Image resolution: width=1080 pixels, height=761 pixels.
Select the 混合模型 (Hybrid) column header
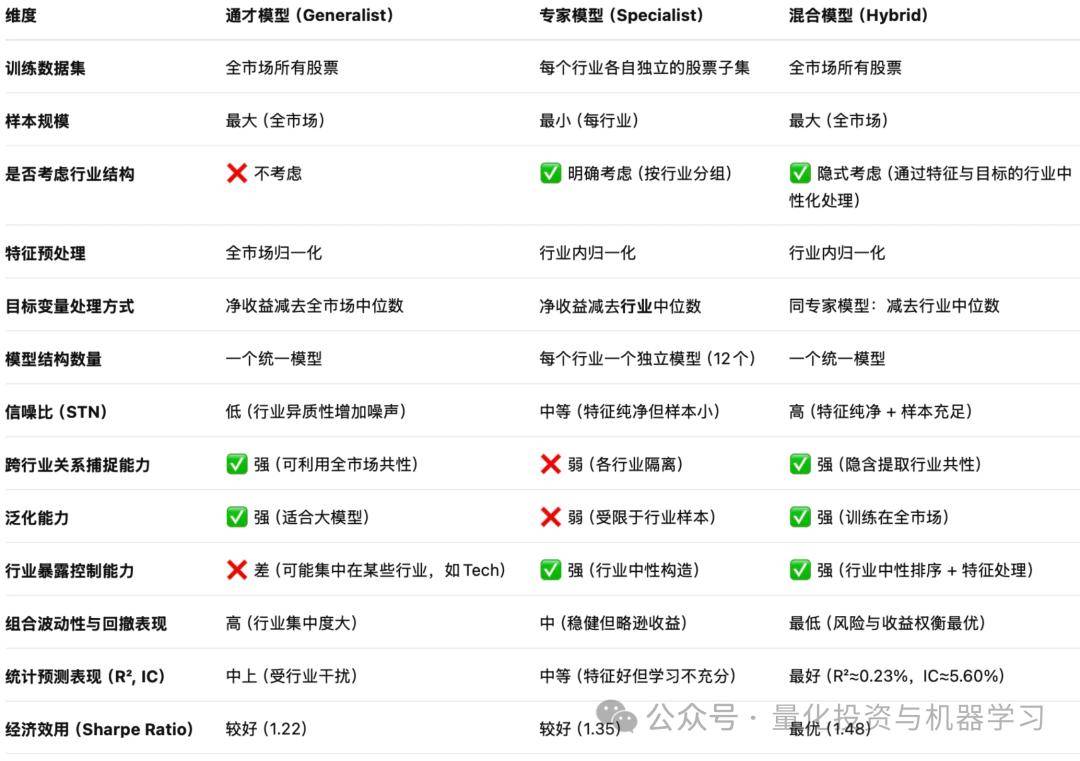(x=858, y=15)
